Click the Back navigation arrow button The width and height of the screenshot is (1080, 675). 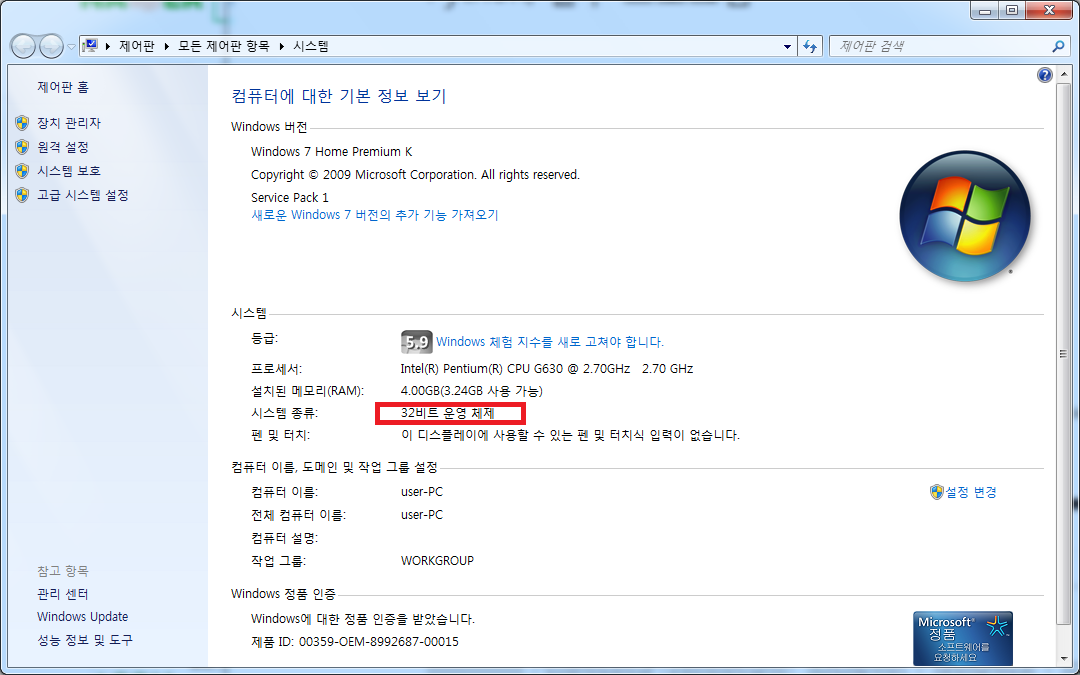[x=23, y=46]
